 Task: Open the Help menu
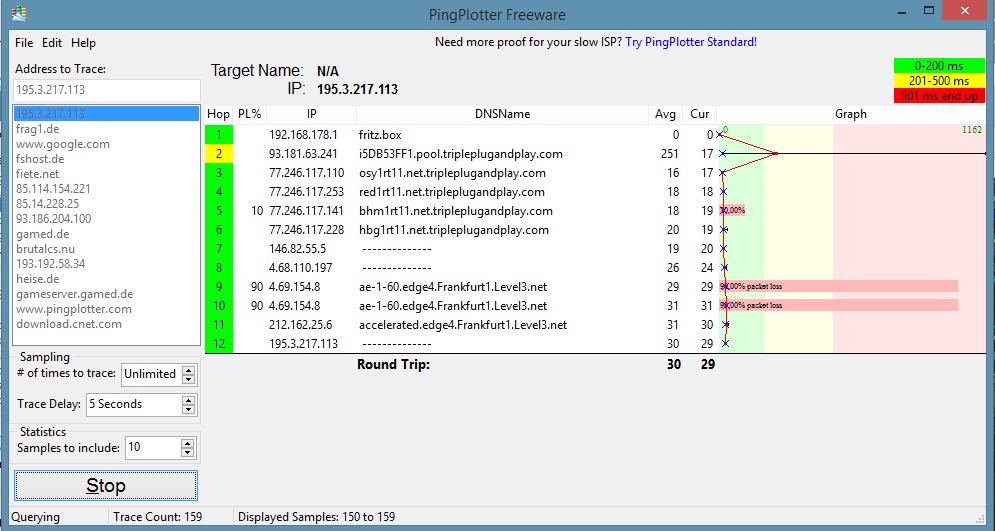(84, 43)
